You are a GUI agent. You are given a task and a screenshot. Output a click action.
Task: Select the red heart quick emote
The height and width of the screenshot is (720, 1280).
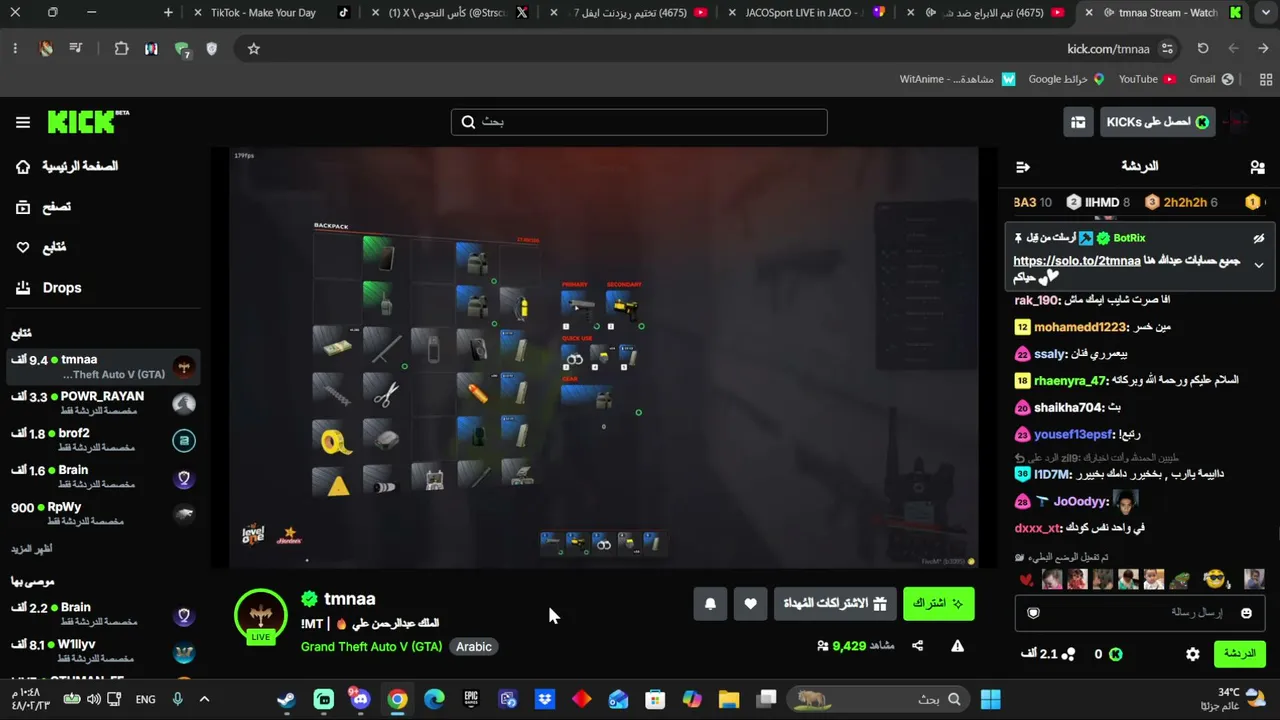tap(1026, 580)
